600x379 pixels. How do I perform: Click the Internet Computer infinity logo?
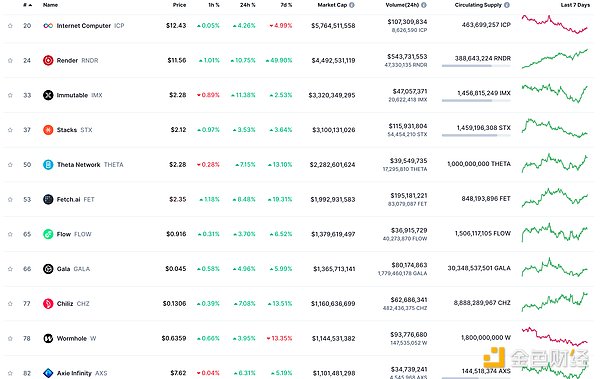48,26
